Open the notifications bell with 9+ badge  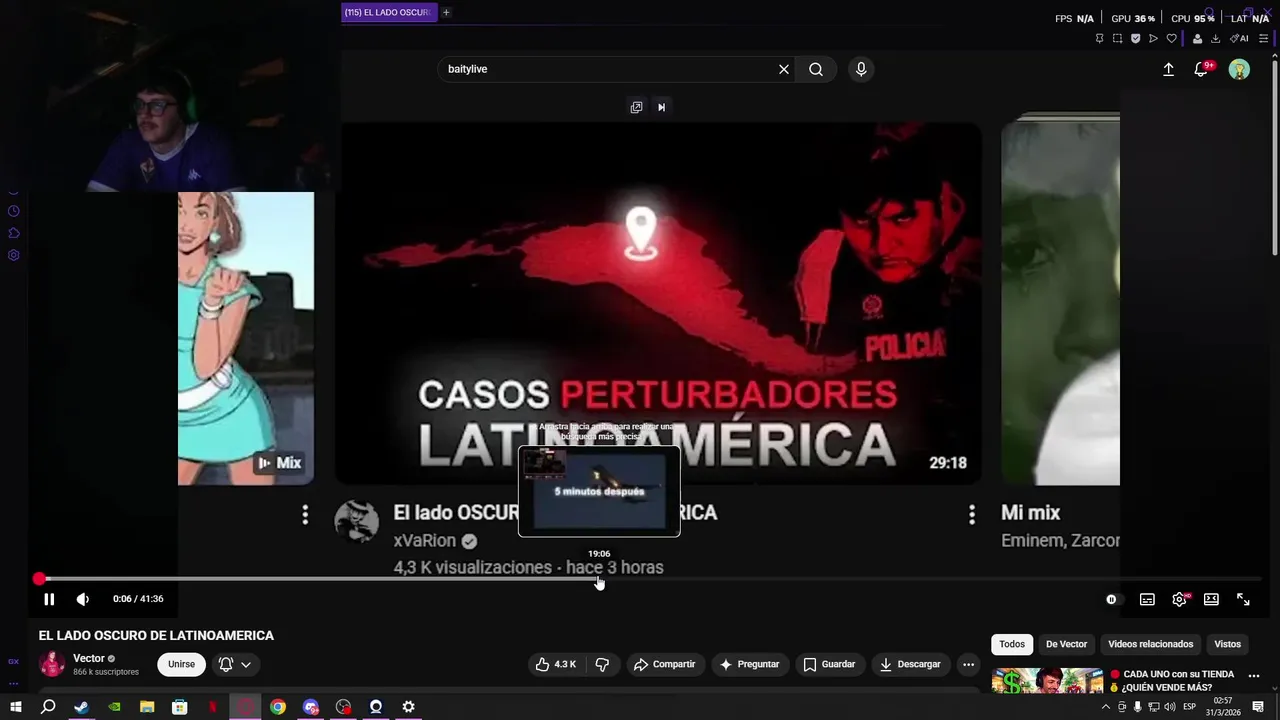click(x=1202, y=69)
